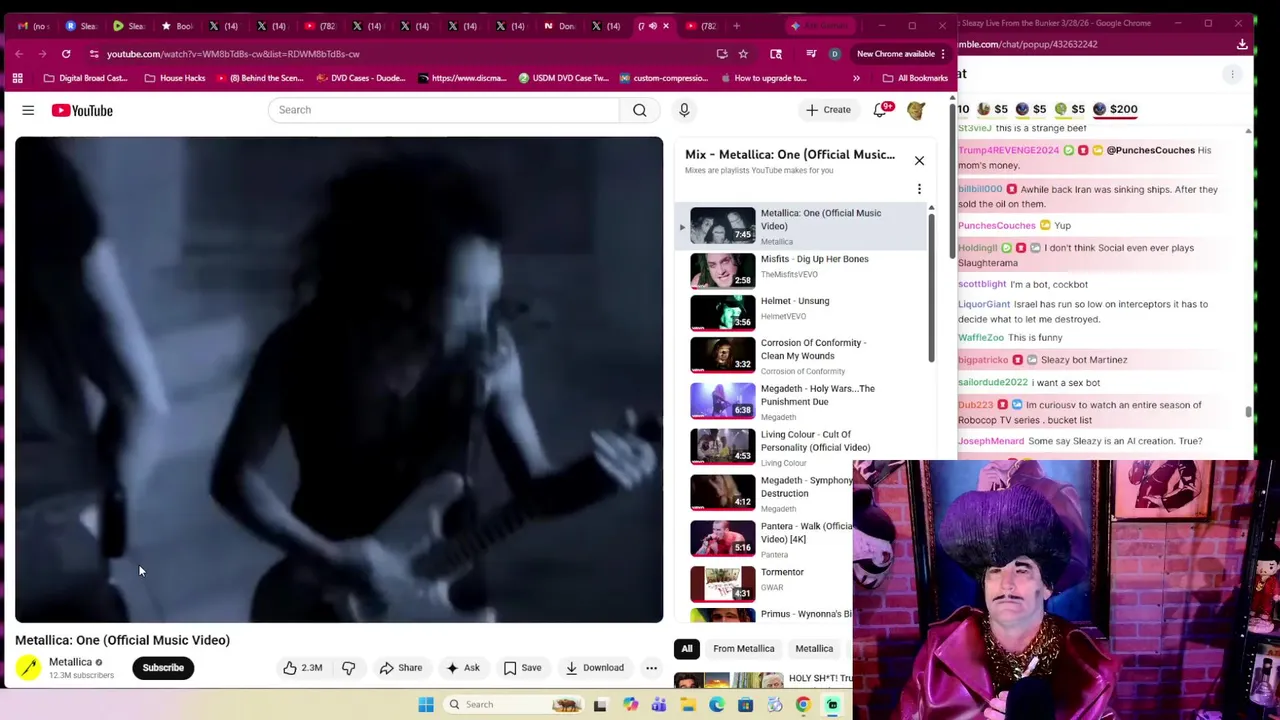Open Digital Broad Cast bookmark folder

tap(86, 78)
